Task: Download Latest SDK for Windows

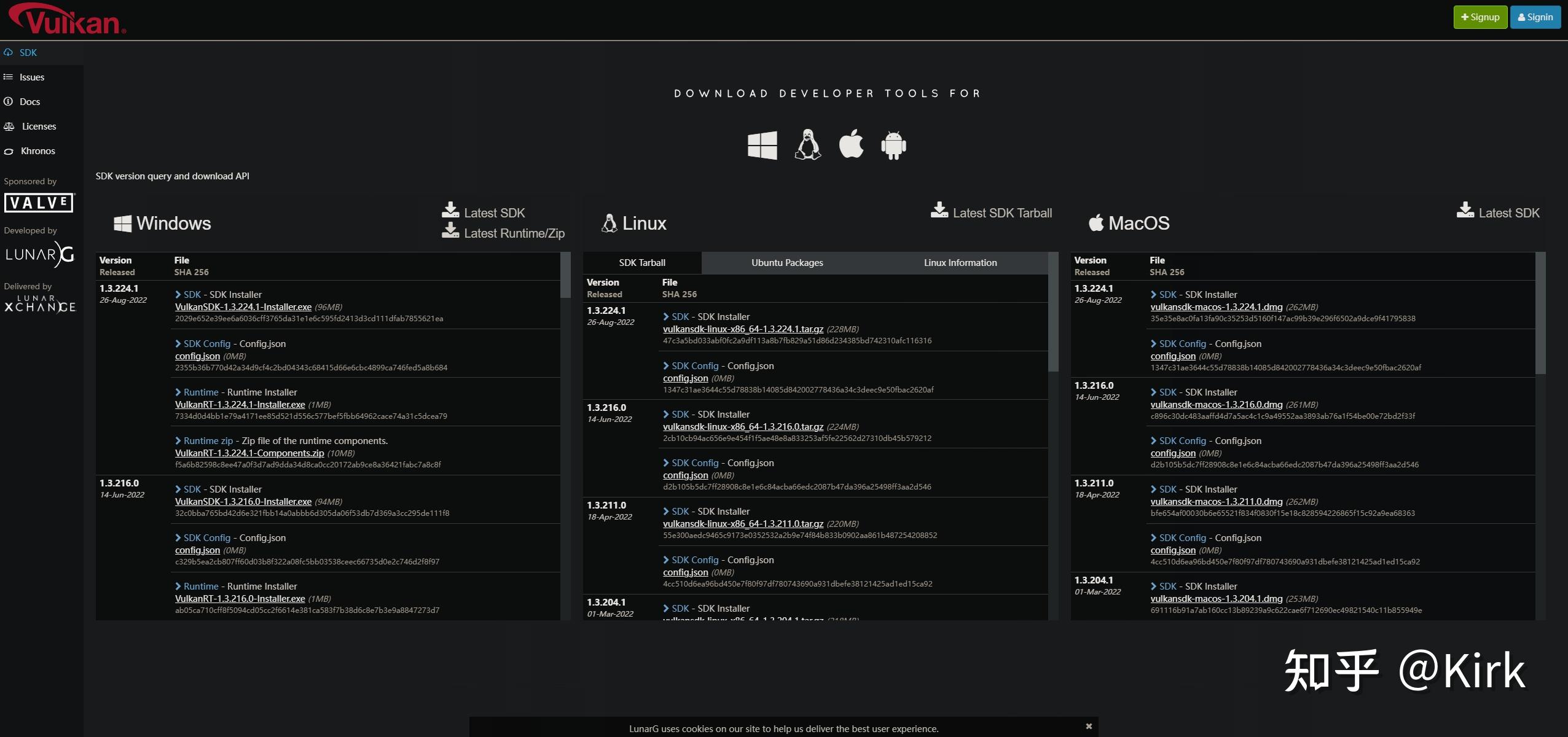Action: tap(483, 212)
